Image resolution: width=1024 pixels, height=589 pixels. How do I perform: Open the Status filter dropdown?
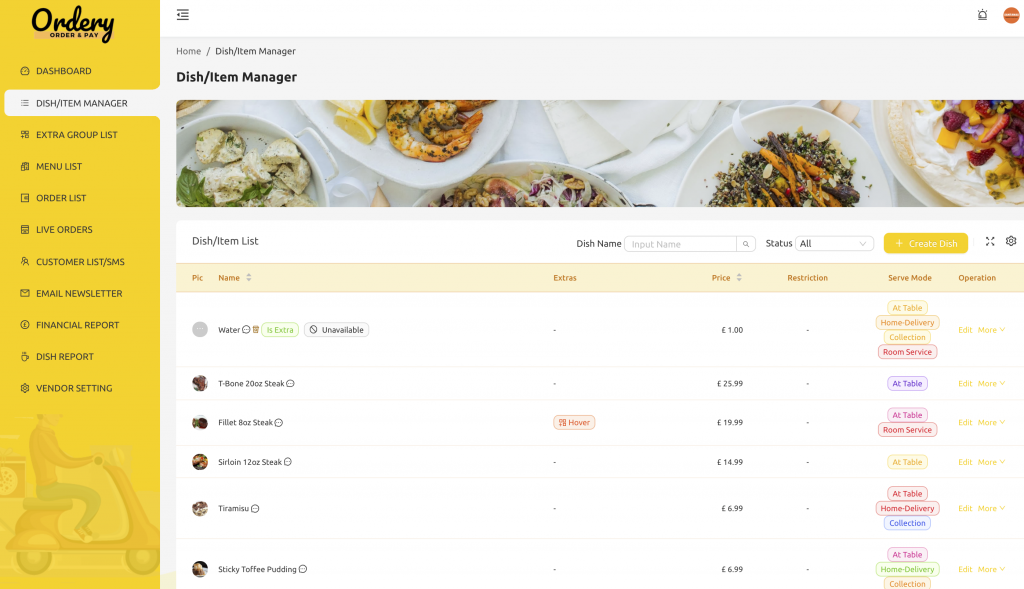coord(834,244)
